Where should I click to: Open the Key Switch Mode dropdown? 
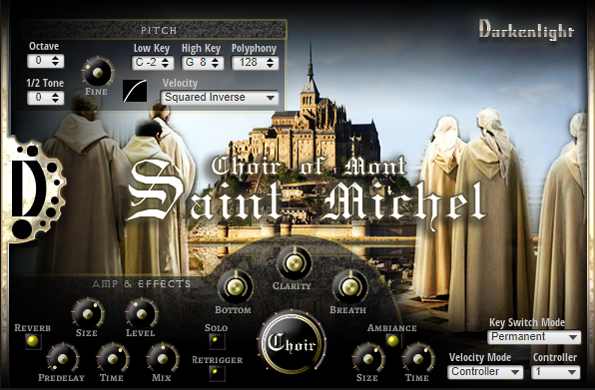(x=534, y=337)
